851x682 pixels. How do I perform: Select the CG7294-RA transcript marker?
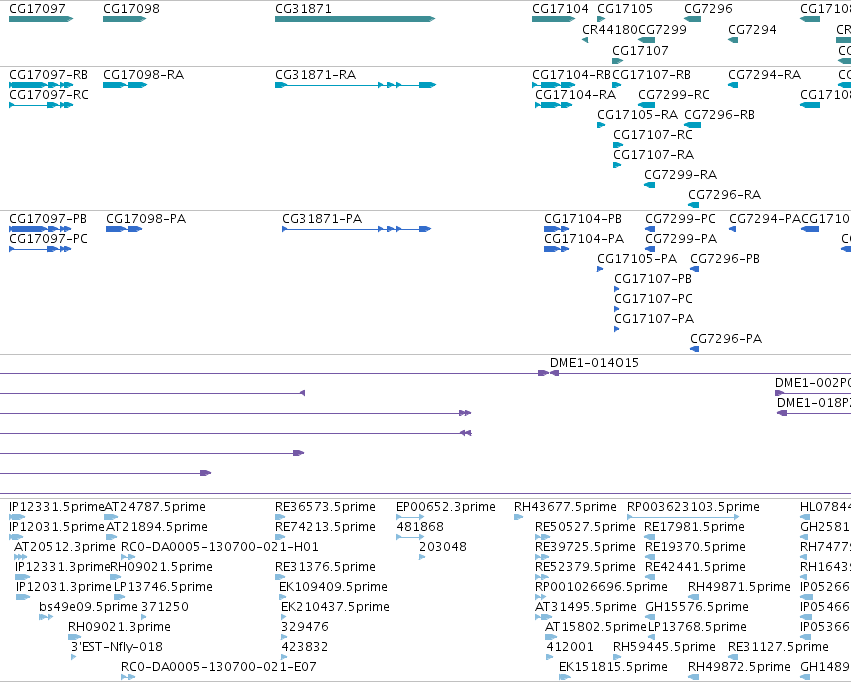pos(733,85)
